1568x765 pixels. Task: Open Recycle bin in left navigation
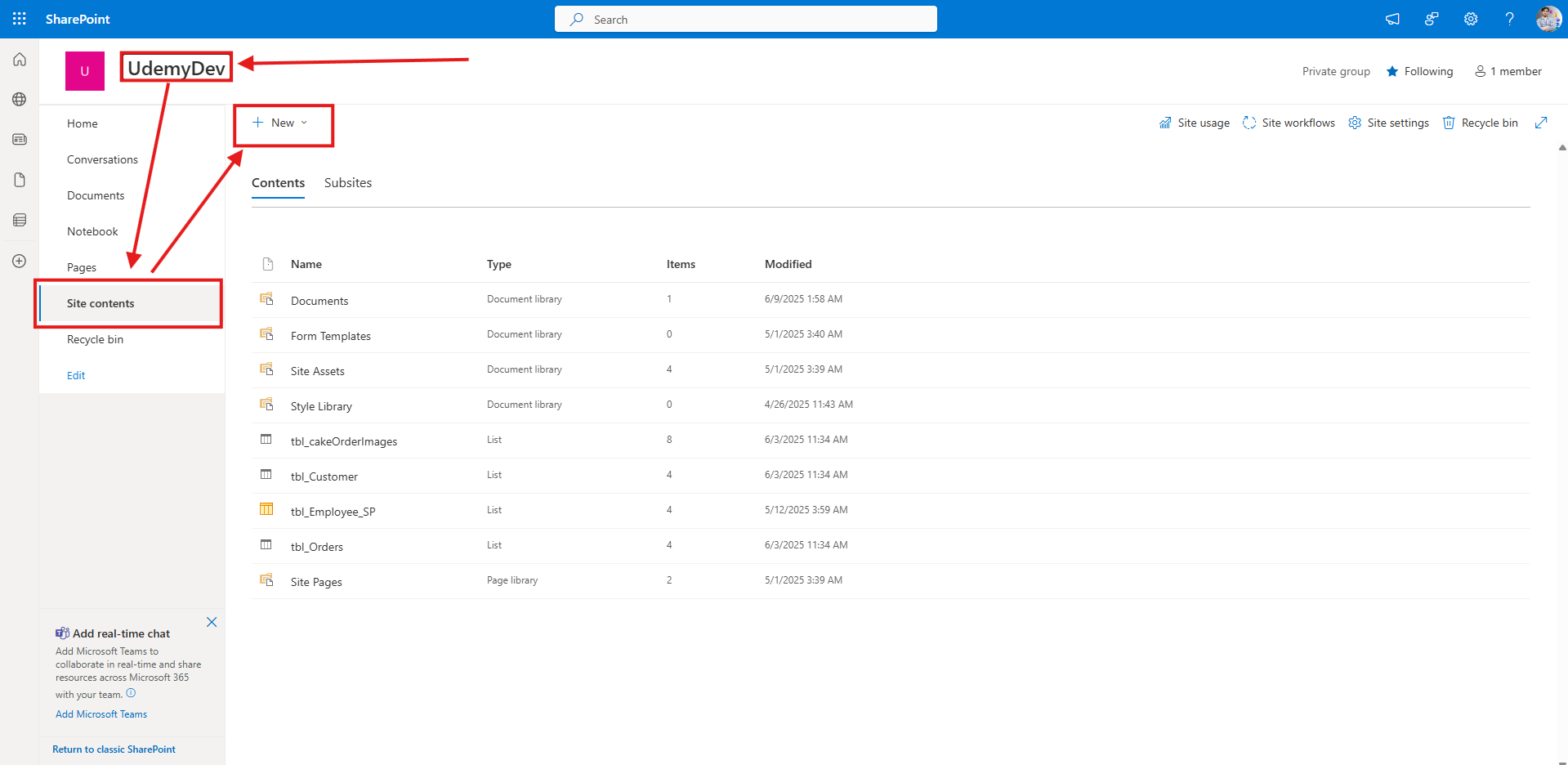(95, 339)
